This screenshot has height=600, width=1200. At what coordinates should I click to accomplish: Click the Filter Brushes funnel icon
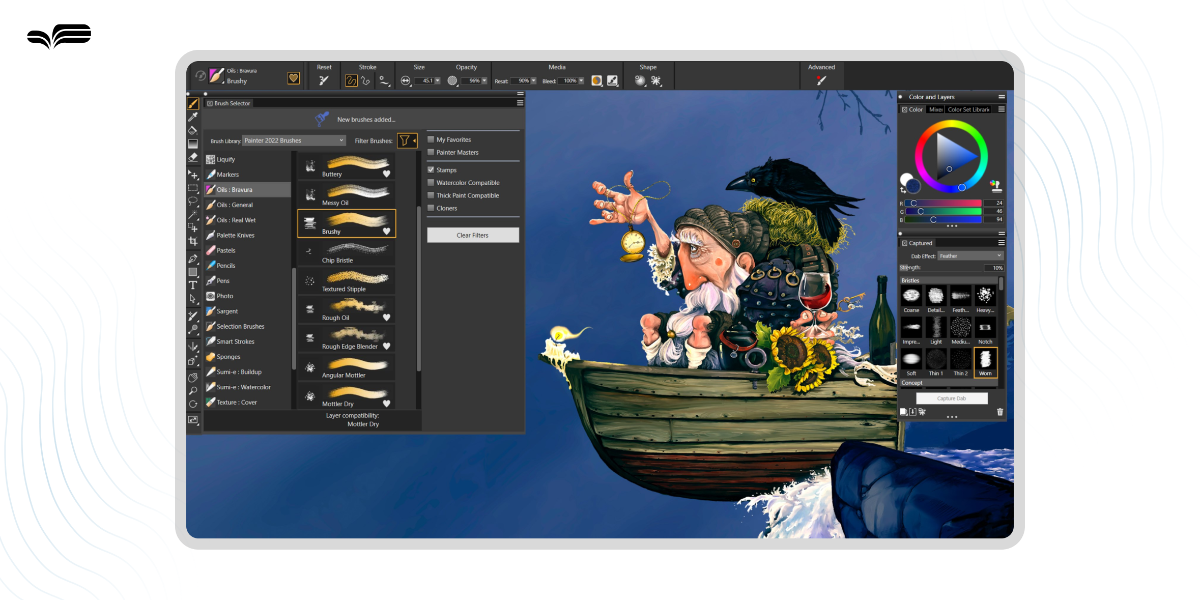tap(405, 141)
